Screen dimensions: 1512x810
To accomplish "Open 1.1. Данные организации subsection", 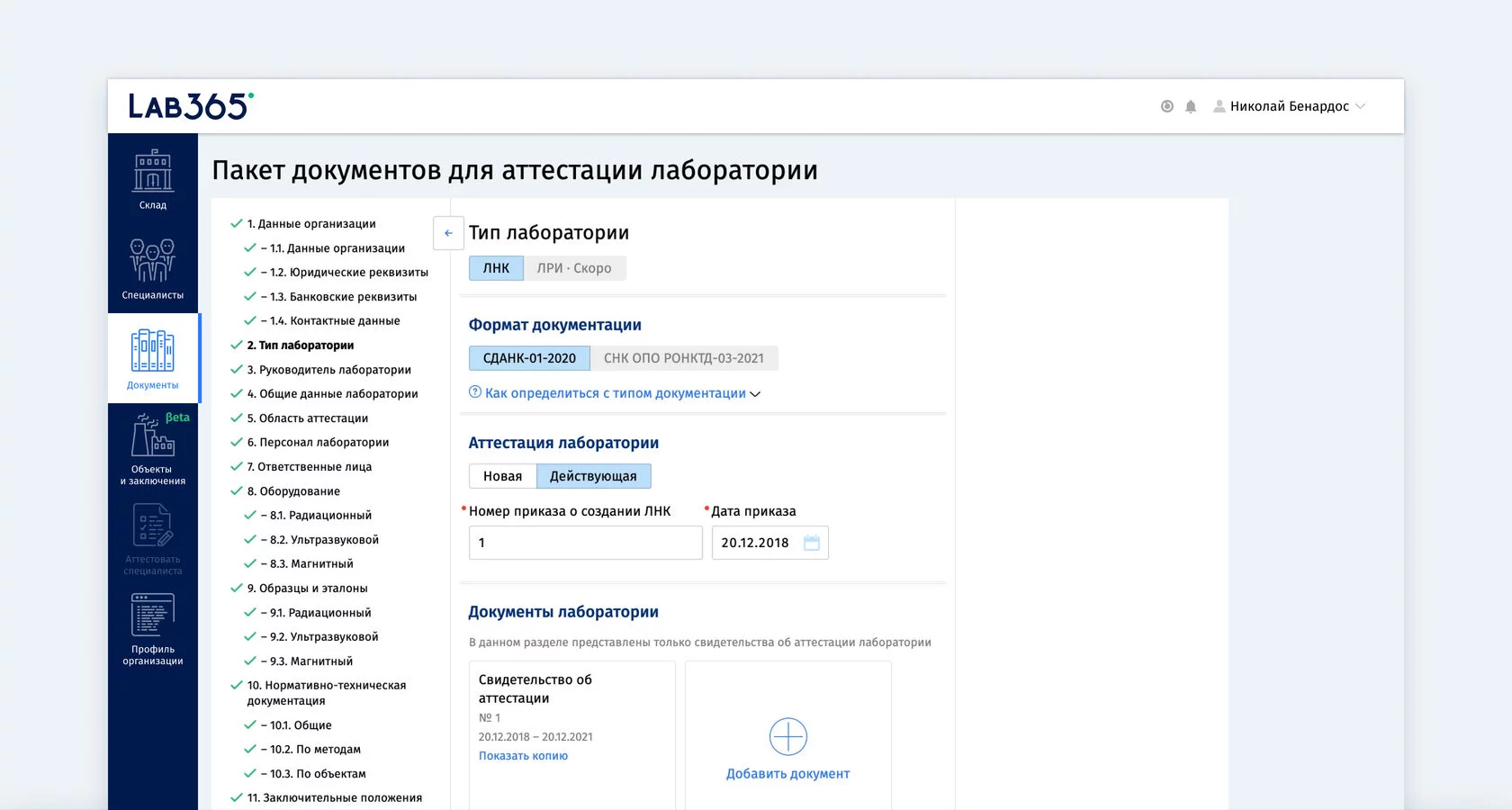I will [333, 248].
